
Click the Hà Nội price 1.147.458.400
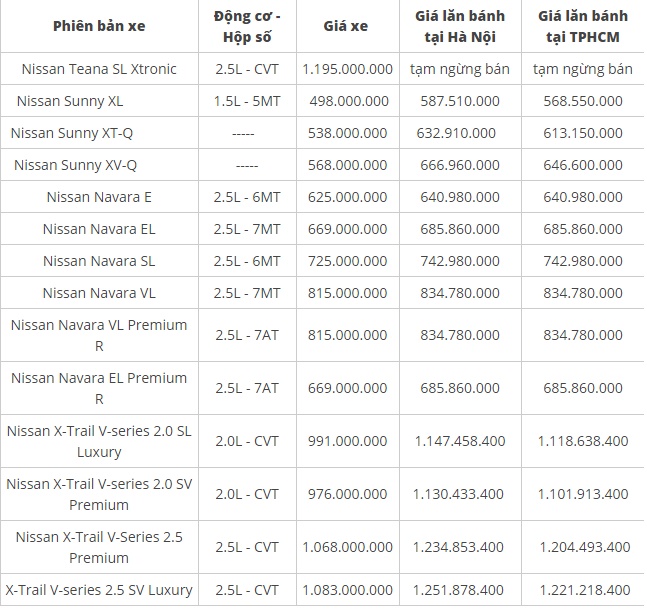[x=460, y=441]
